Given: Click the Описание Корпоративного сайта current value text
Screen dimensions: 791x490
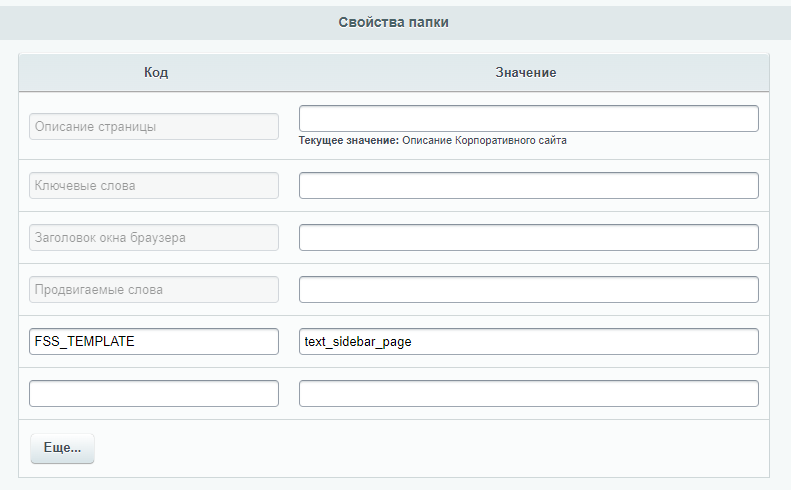Looking at the screenshot, I should click(x=484, y=140).
